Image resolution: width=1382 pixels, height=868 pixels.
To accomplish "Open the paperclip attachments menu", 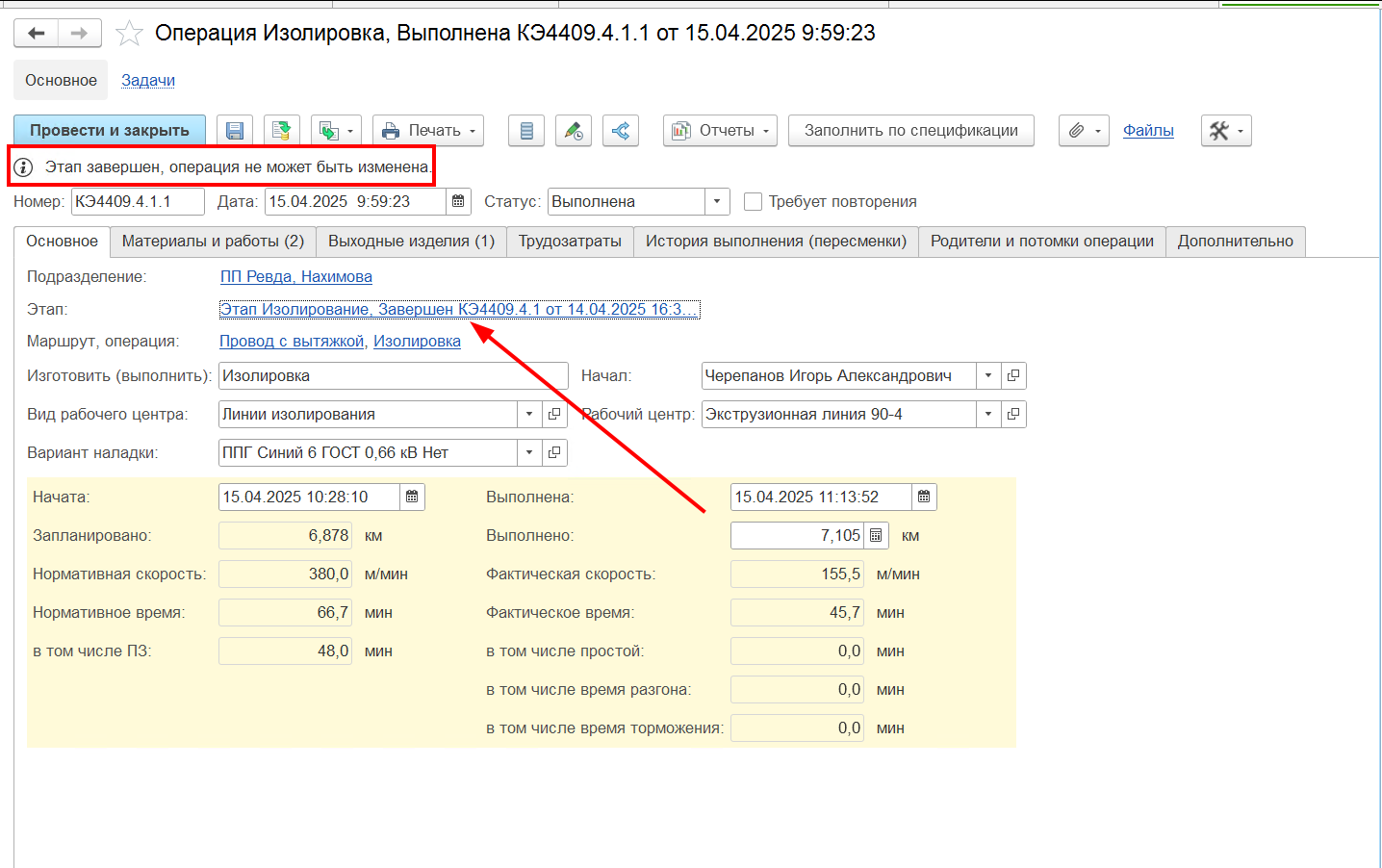I will point(1084,131).
